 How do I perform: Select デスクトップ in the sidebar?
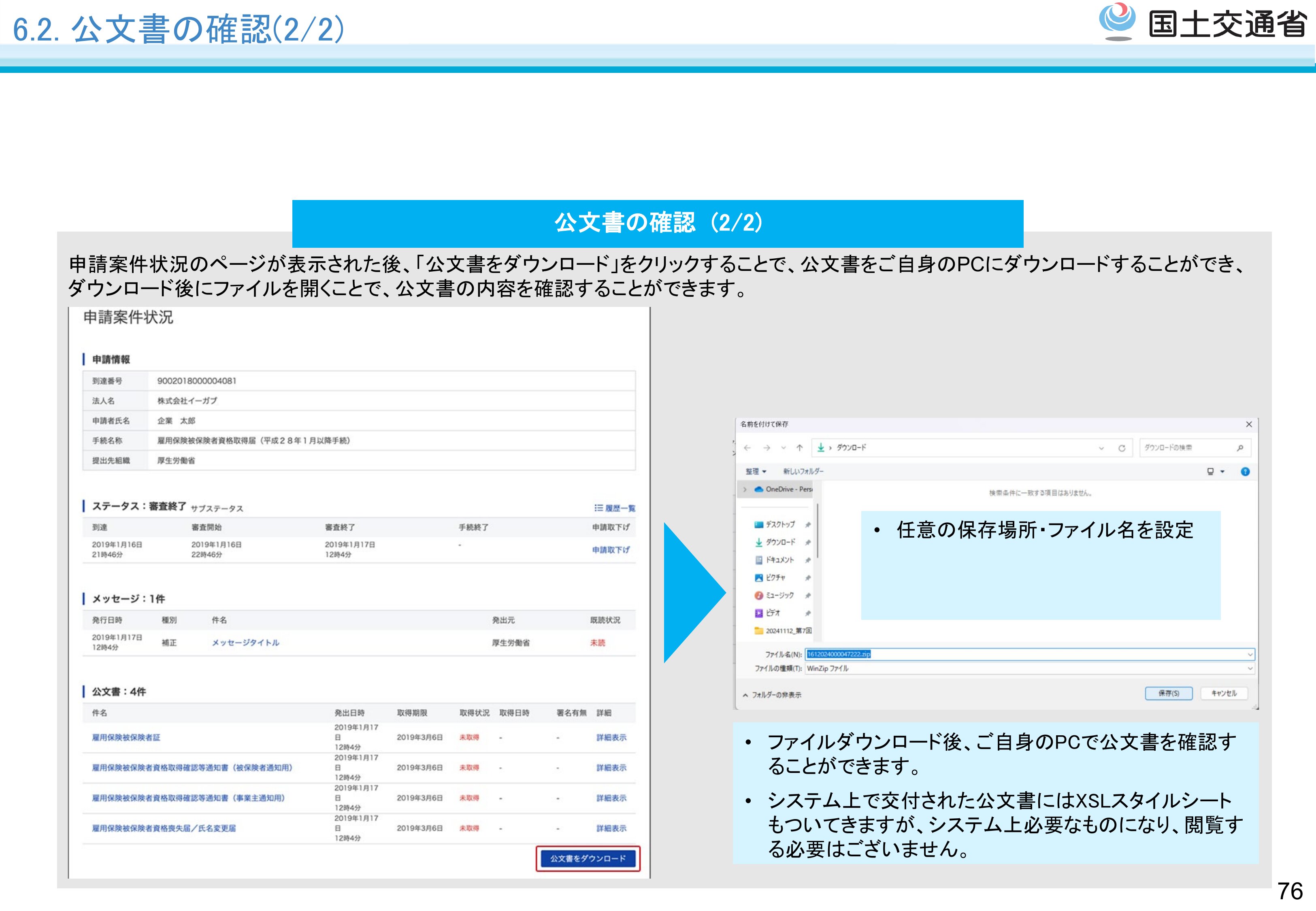pyautogui.click(x=779, y=525)
